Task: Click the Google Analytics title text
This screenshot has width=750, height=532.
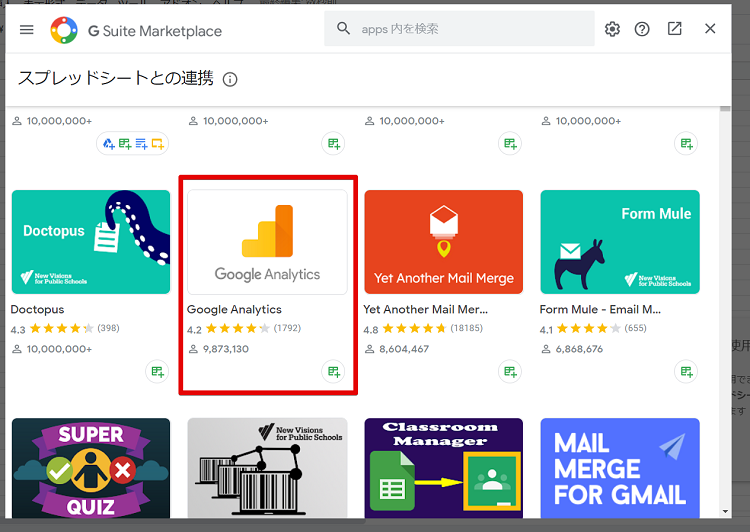Action: [x=234, y=310]
